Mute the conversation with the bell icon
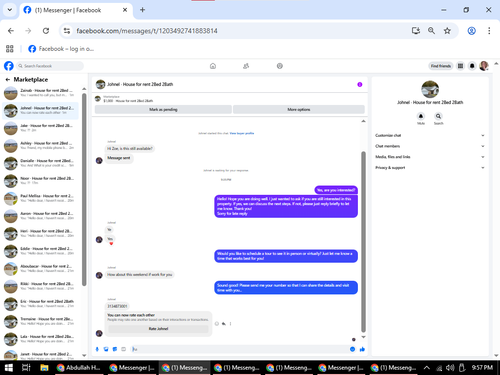Image resolution: width=500 pixels, height=375 pixels. coord(421,116)
